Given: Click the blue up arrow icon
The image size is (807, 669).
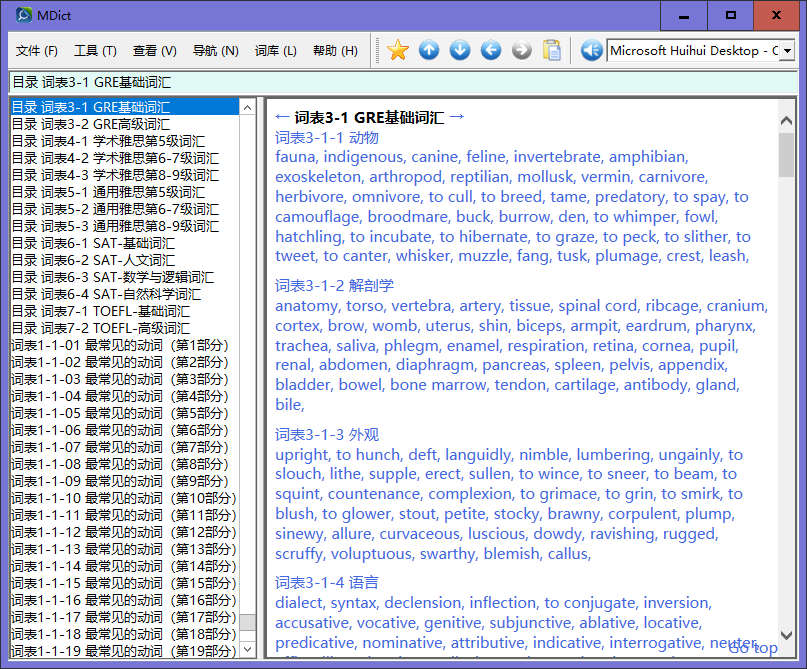Looking at the screenshot, I should [429, 50].
